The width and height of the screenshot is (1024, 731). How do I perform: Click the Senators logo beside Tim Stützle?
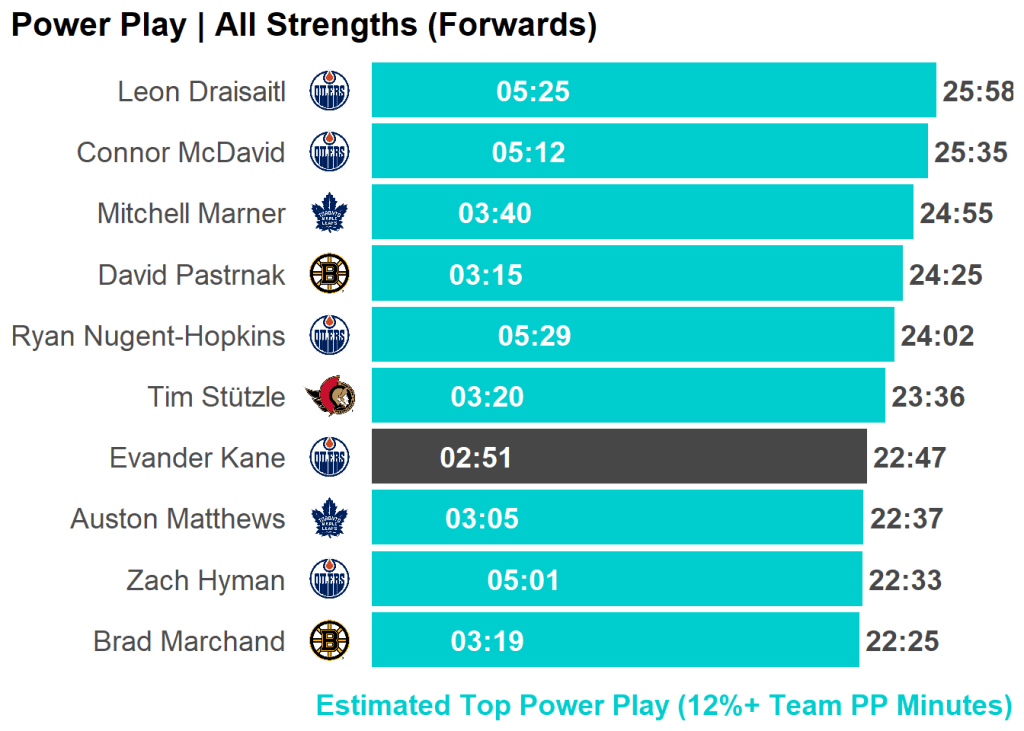pyautogui.click(x=330, y=397)
